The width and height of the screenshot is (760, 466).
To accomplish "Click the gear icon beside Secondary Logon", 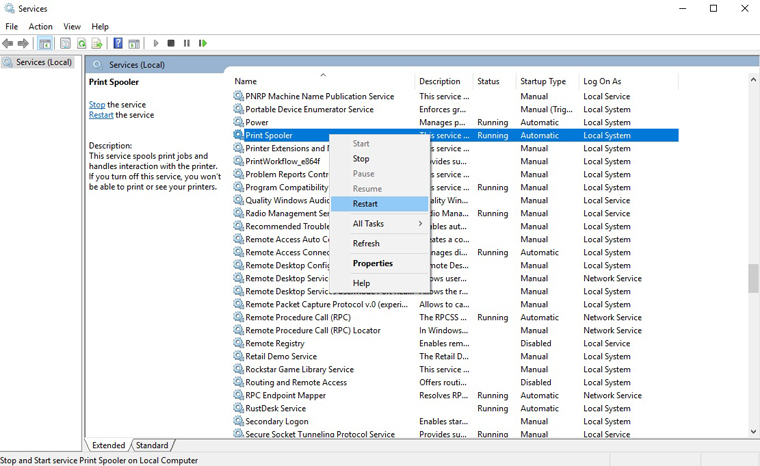I will pos(238,421).
